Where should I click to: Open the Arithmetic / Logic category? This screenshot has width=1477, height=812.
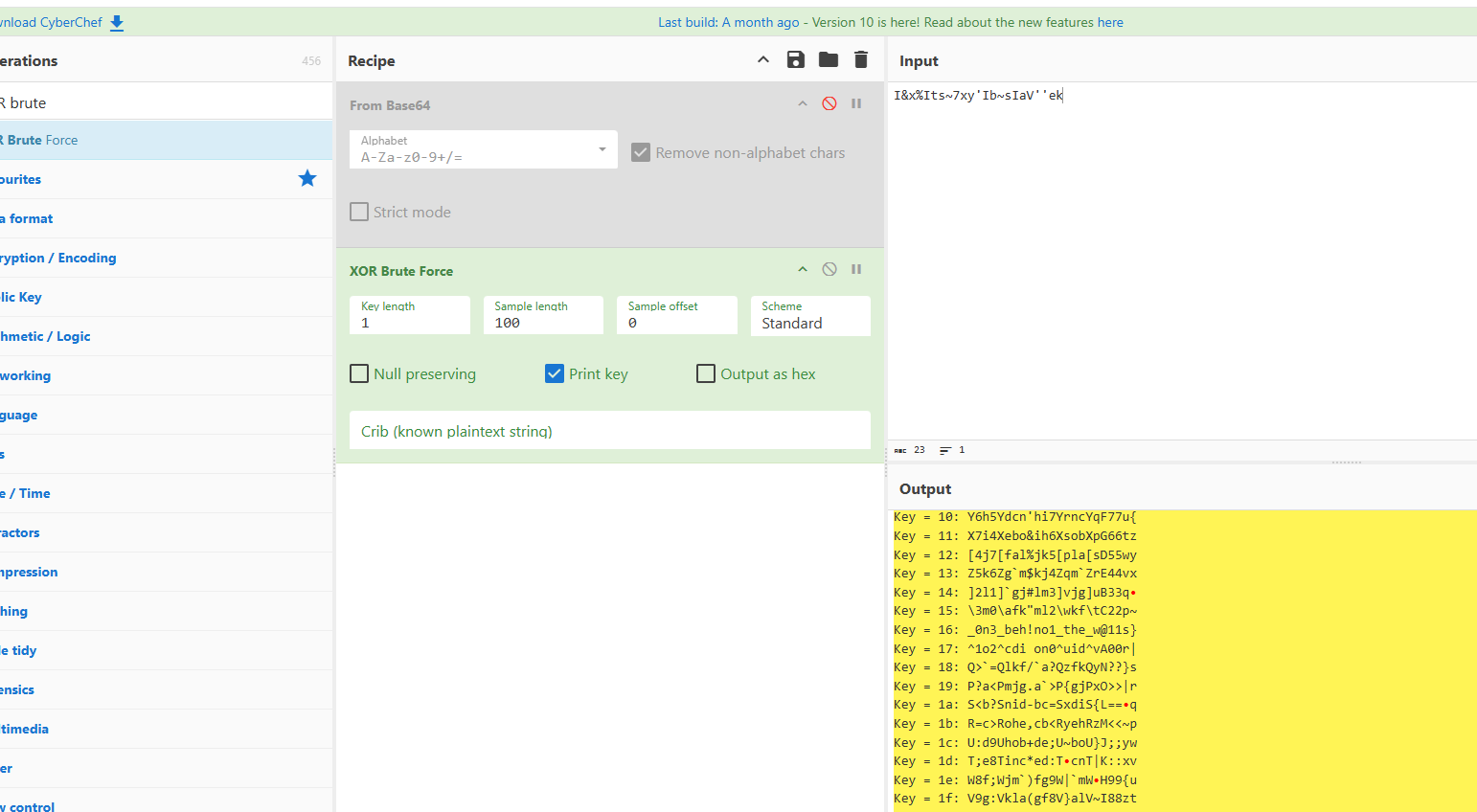pyautogui.click(x=46, y=336)
